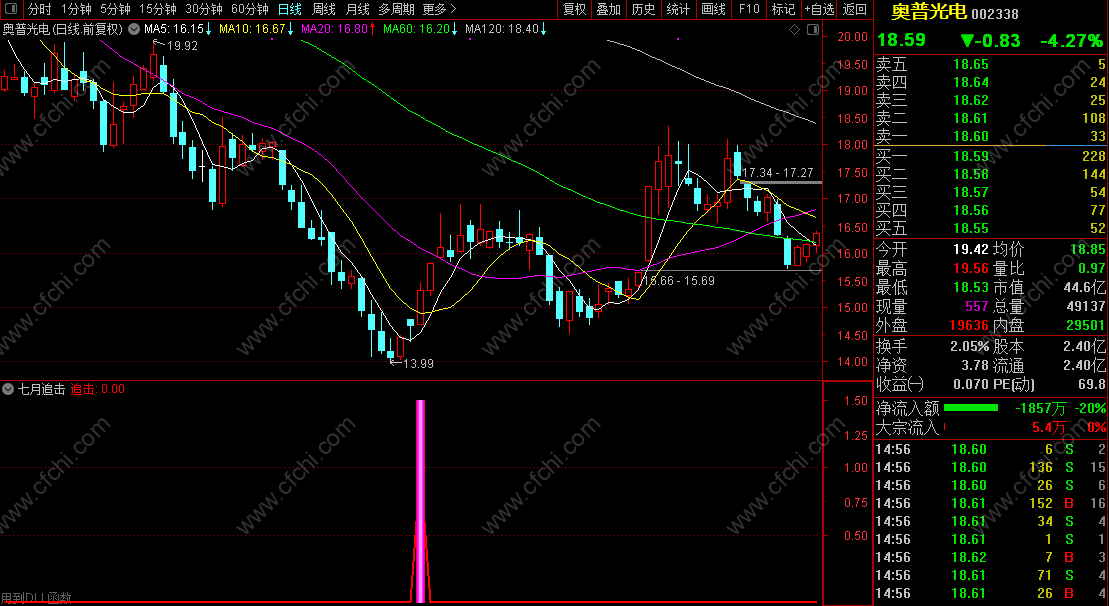Click the 15.66 - 15.69 gap label
Screen dimensions: 1109x606
click(x=678, y=281)
